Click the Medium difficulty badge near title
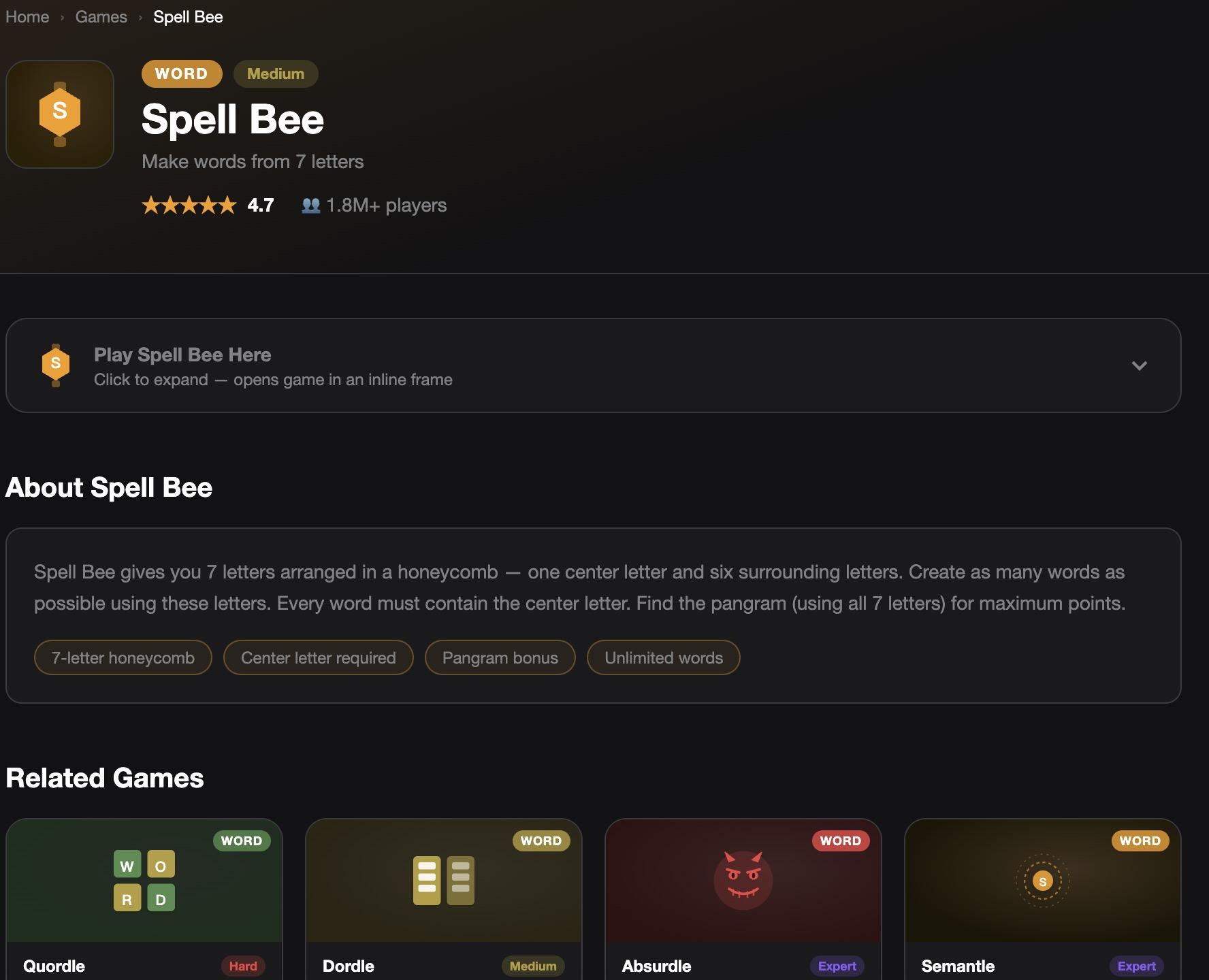The height and width of the screenshot is (980, 1209). coord(275,74)
